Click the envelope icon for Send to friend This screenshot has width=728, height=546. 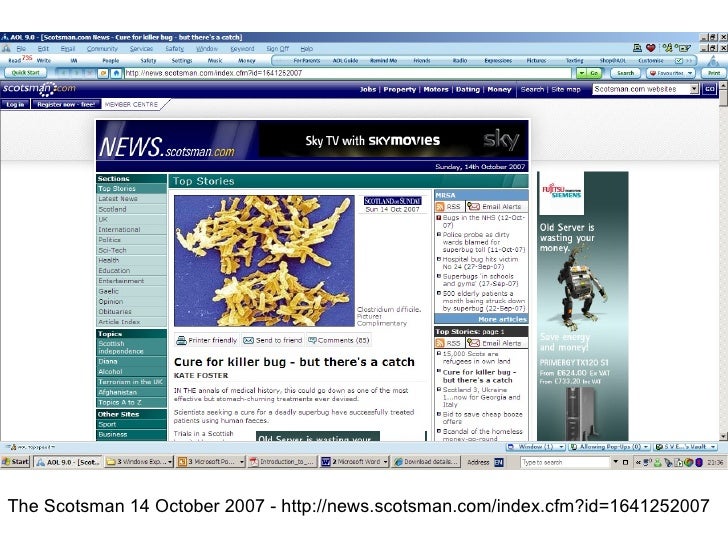tap(248, 341)
